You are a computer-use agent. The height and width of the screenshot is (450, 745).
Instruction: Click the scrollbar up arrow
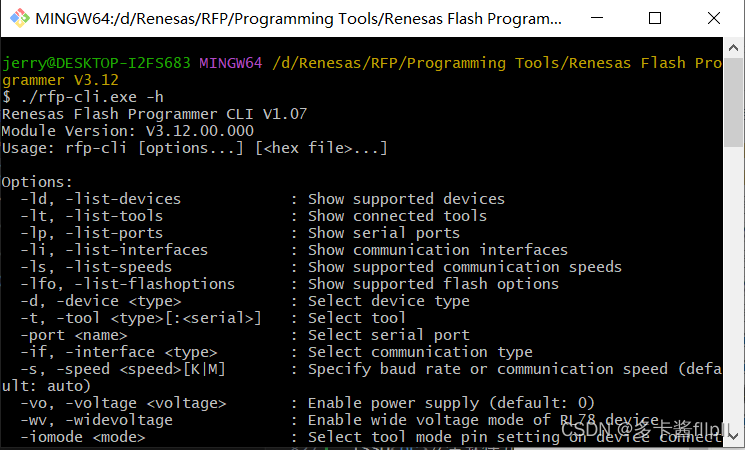pyautogui.click(x=733, y=48)
